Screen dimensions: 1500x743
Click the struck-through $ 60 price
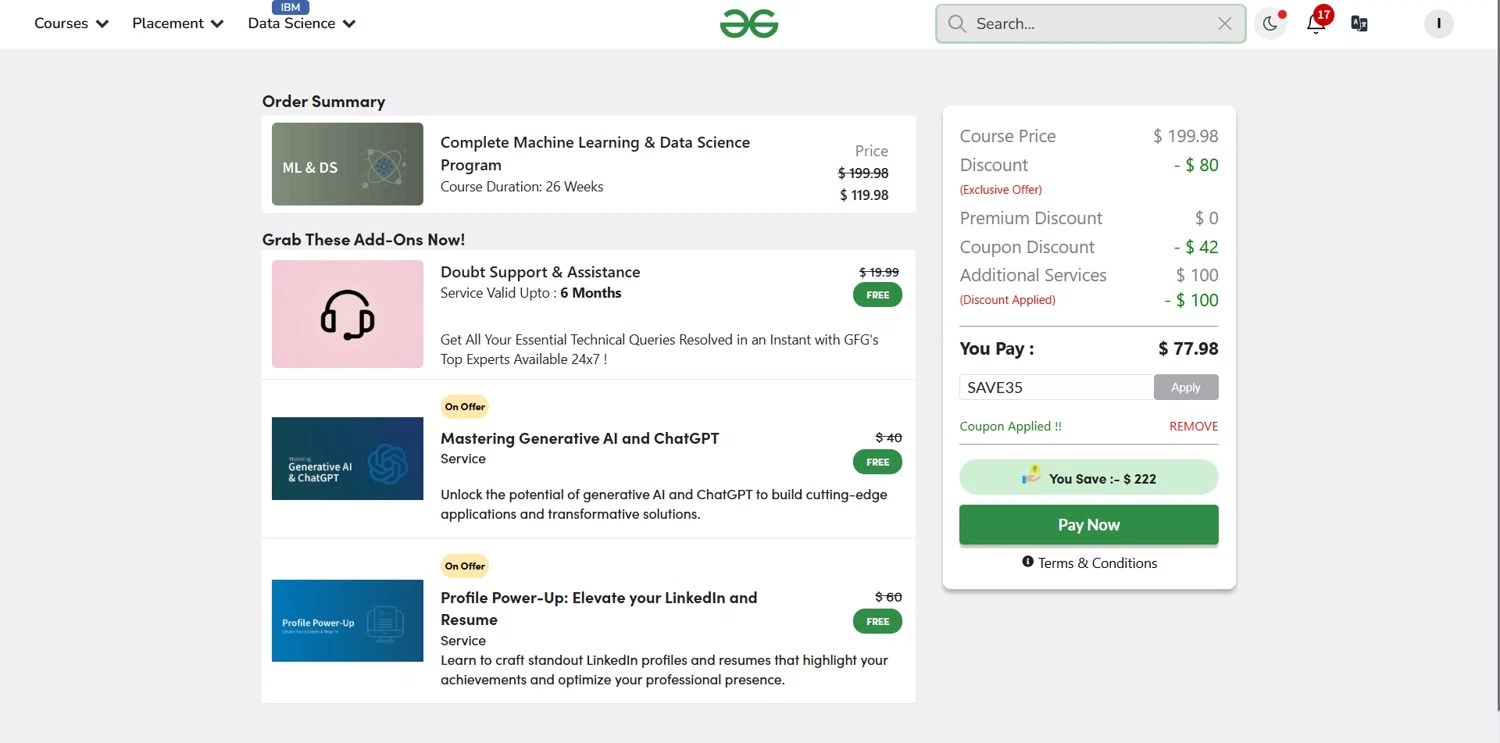(888, 597)
